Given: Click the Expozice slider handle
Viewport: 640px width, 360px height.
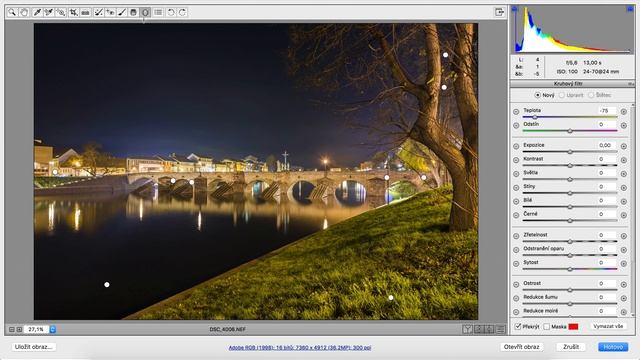Looking at the screenshot, I should point(570,152).
